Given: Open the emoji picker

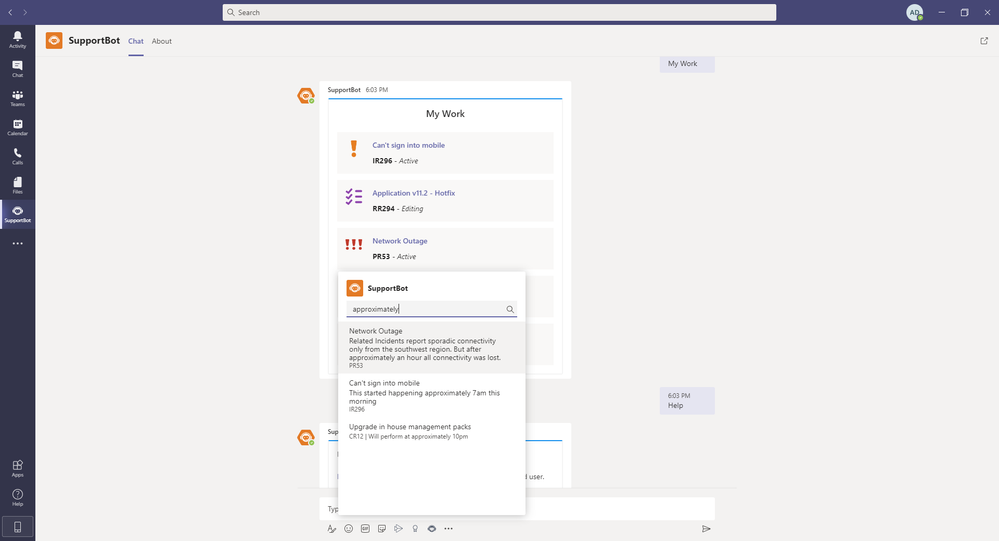Looking at the screenshot, I should (x=349, y=528).
